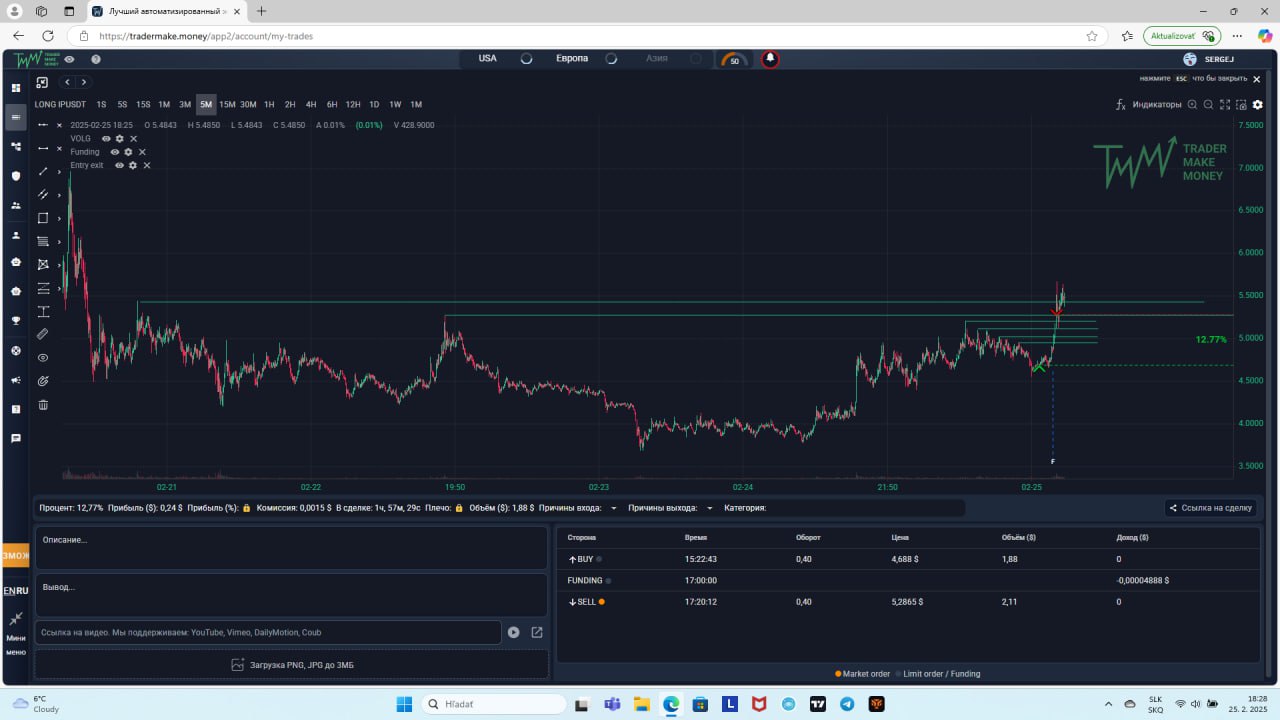Pick the text annotation tool
This screenshot has height=720, width=1280.
43,311
